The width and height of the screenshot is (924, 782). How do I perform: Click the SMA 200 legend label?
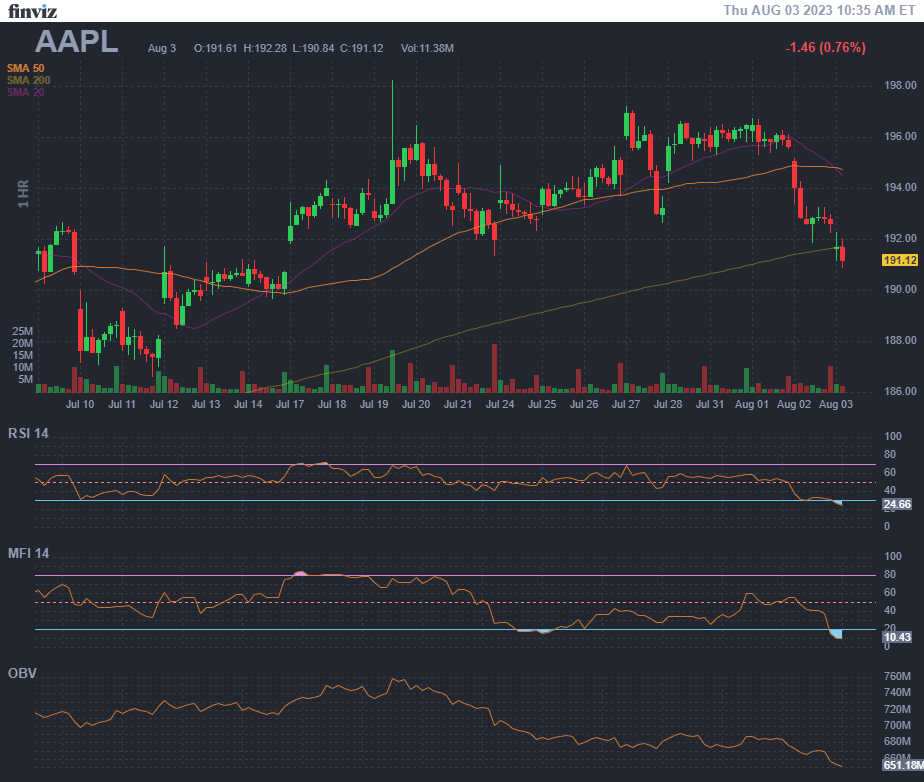click(28, 80)
